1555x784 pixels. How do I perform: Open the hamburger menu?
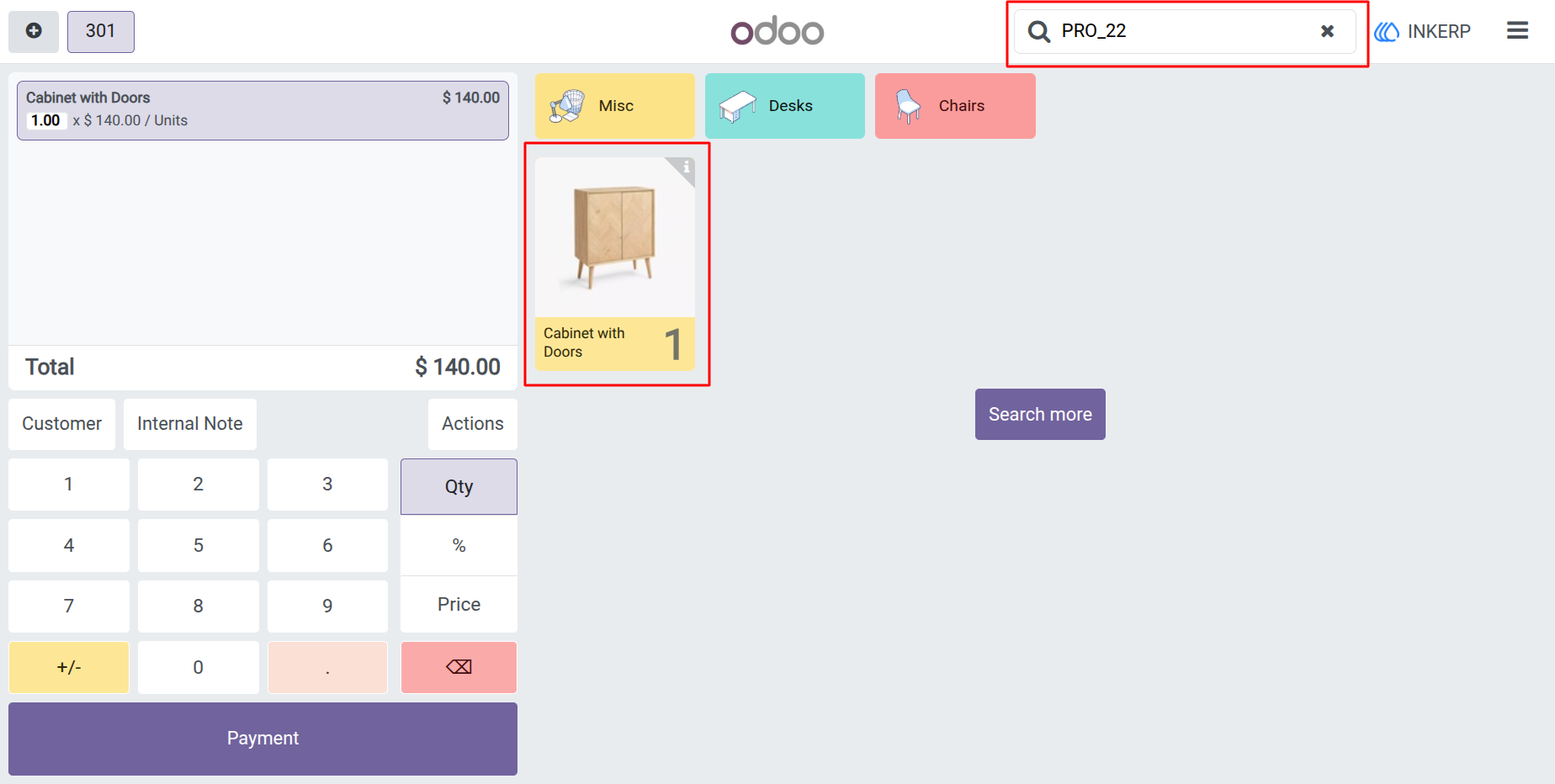[1517, 31]
